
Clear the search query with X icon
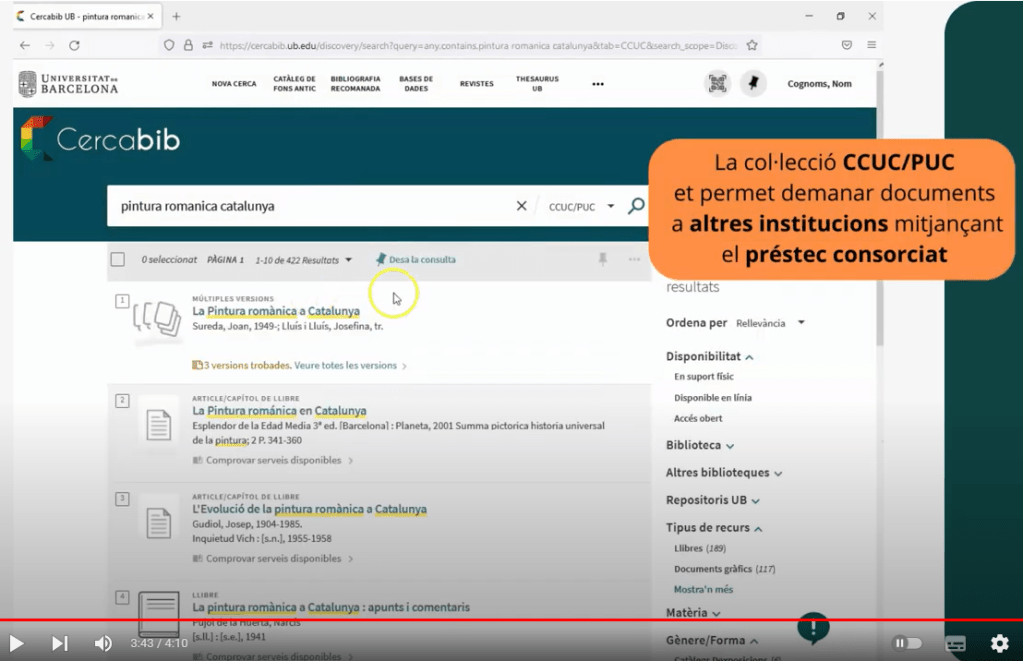pyautogui.click(x=521, y=206)
